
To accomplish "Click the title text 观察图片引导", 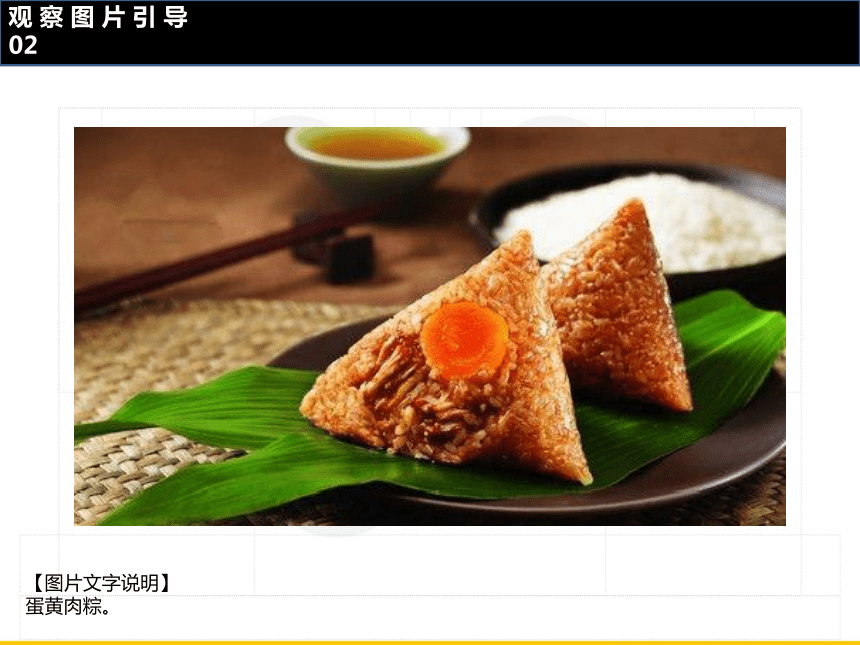I will [x=98, y=17].
